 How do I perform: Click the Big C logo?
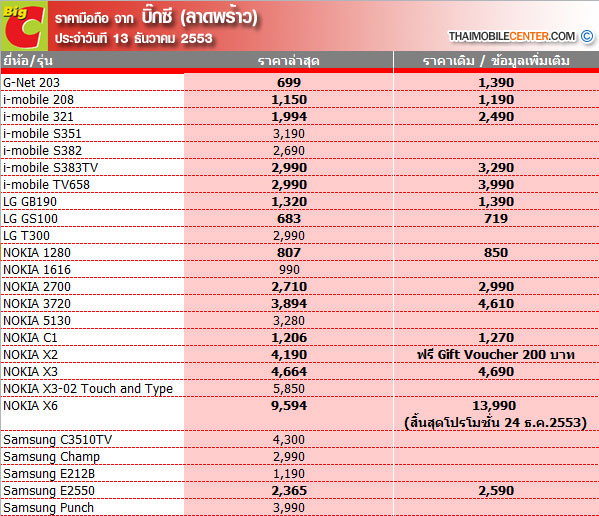point(24,26)
